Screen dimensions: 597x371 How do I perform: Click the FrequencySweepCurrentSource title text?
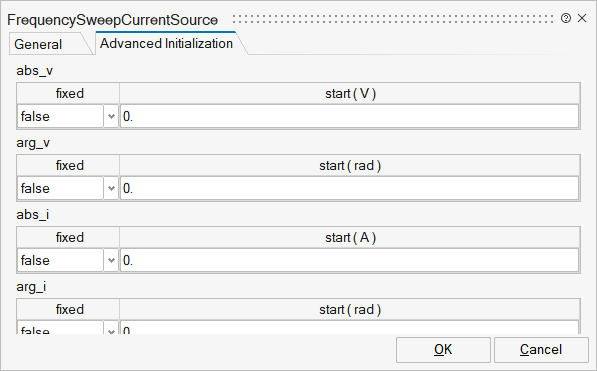113,20
